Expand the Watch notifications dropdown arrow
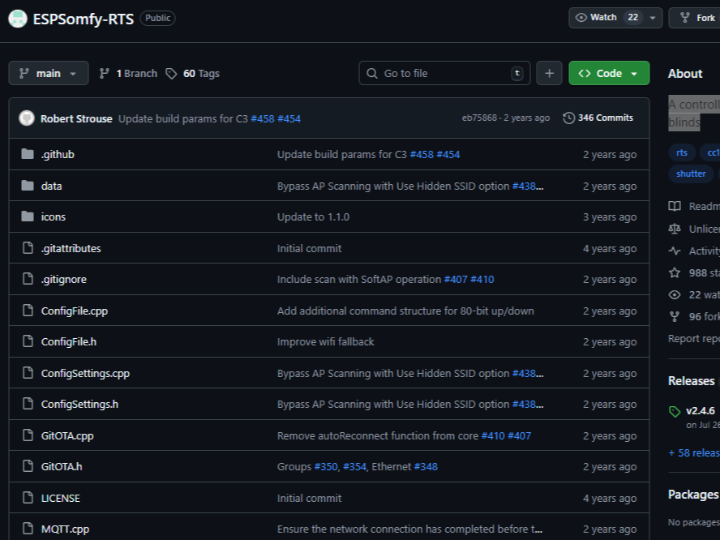720x540 pixels. (x=653, y=18)
